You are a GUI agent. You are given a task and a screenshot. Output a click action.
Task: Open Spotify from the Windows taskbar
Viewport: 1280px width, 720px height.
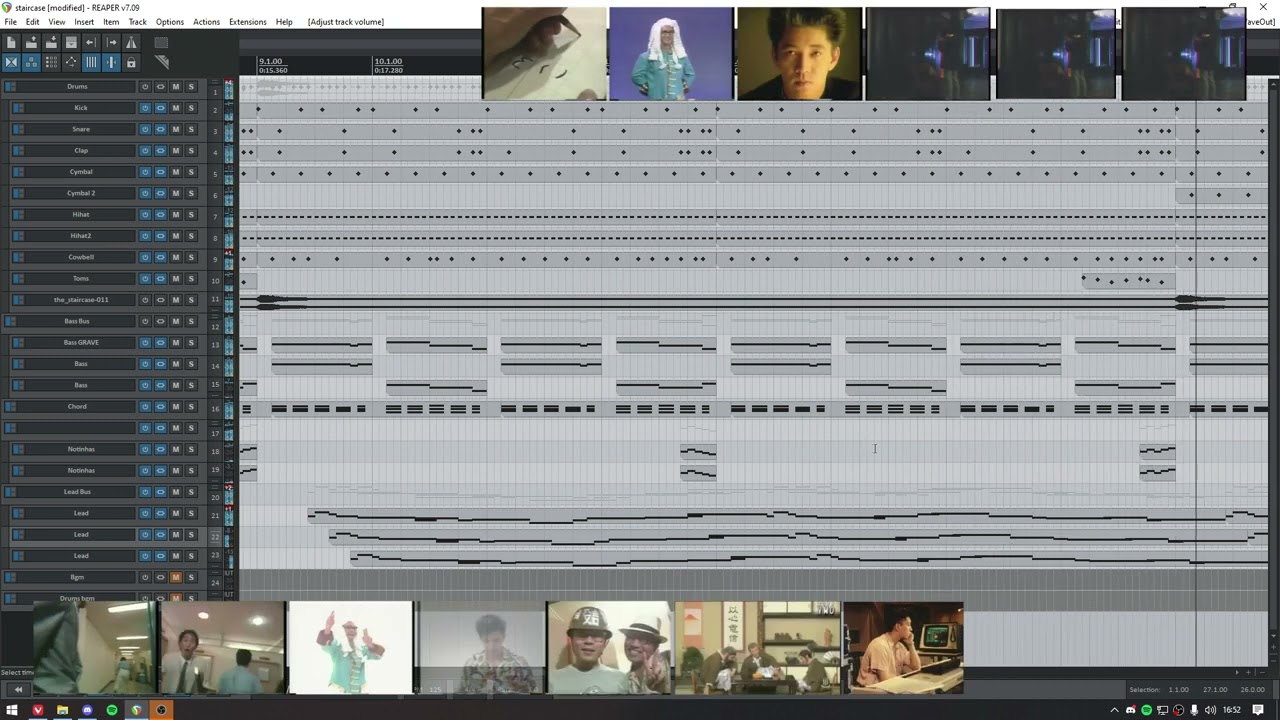[x=111, y=710]
